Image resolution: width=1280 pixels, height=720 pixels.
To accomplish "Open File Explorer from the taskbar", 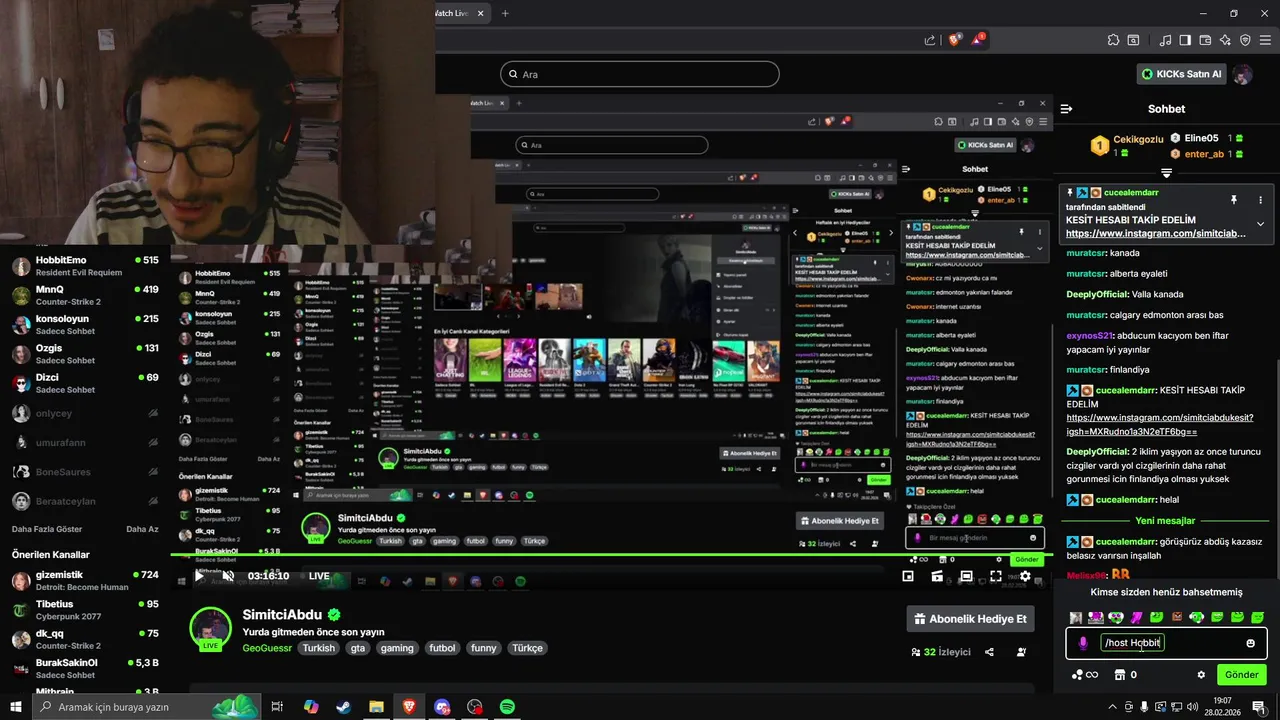I will 376,707.
